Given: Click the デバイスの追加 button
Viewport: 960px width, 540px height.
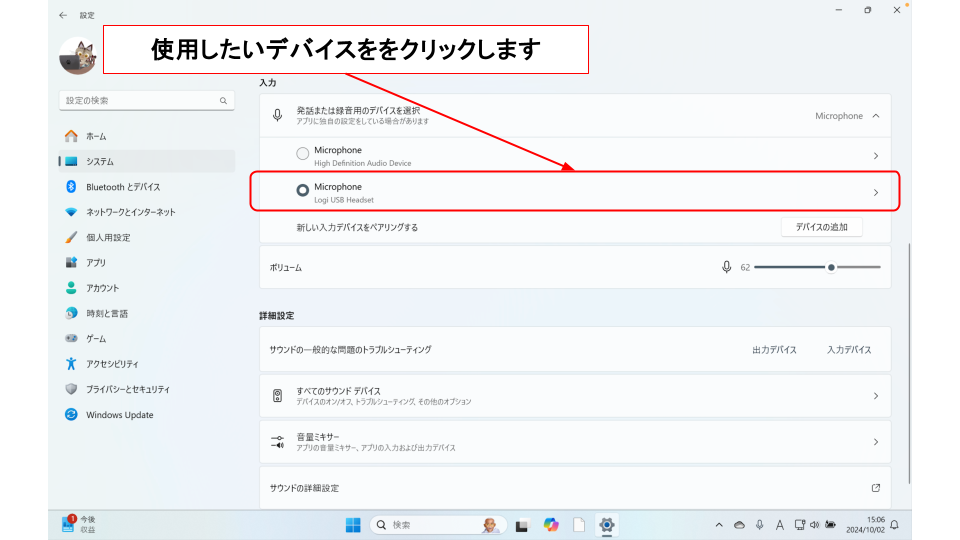Looking at the screenshot, I should (821, 227).
